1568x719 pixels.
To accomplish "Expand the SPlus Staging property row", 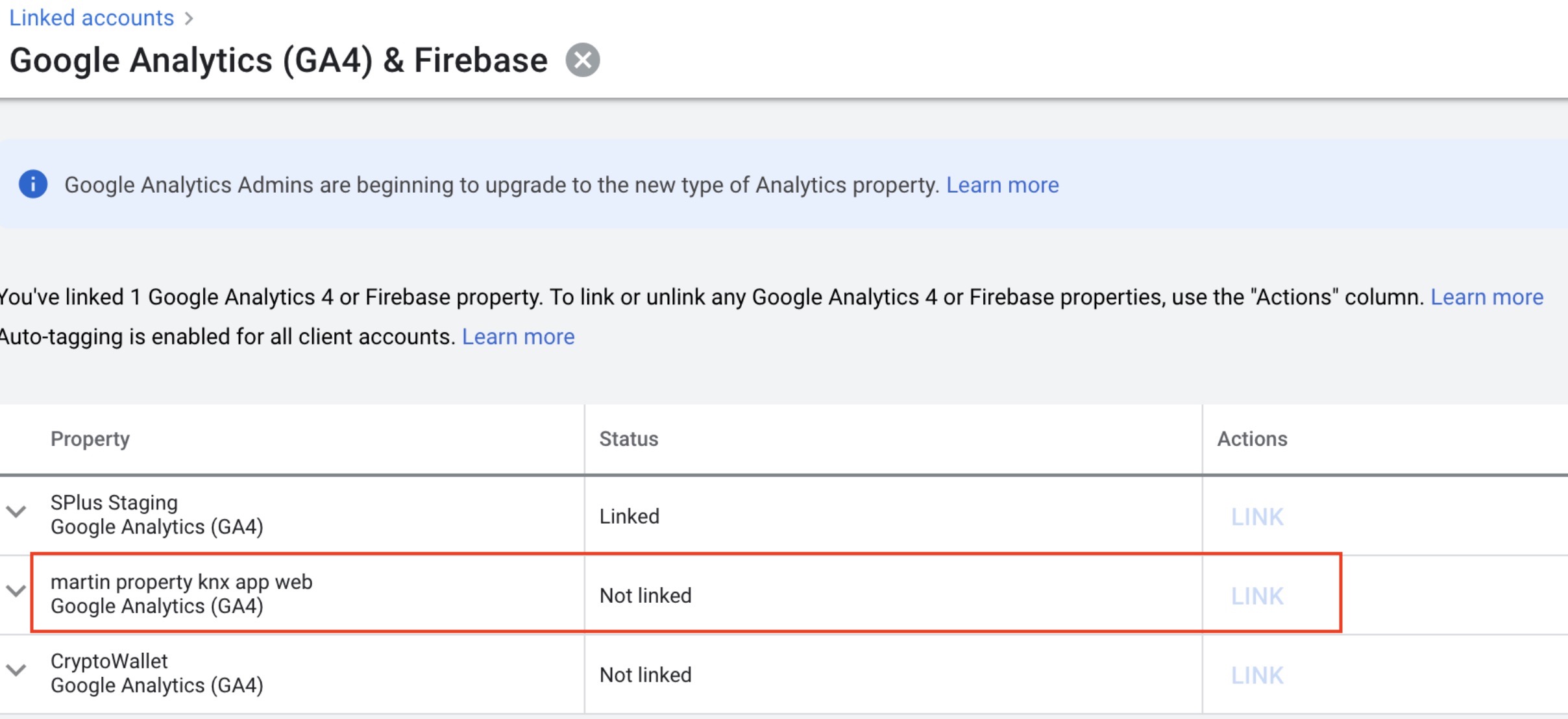I will [16, 512].
